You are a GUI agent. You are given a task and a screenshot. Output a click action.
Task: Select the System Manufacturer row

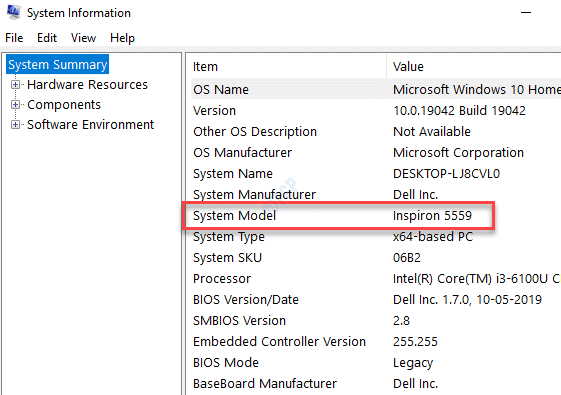tap(376, 195)
